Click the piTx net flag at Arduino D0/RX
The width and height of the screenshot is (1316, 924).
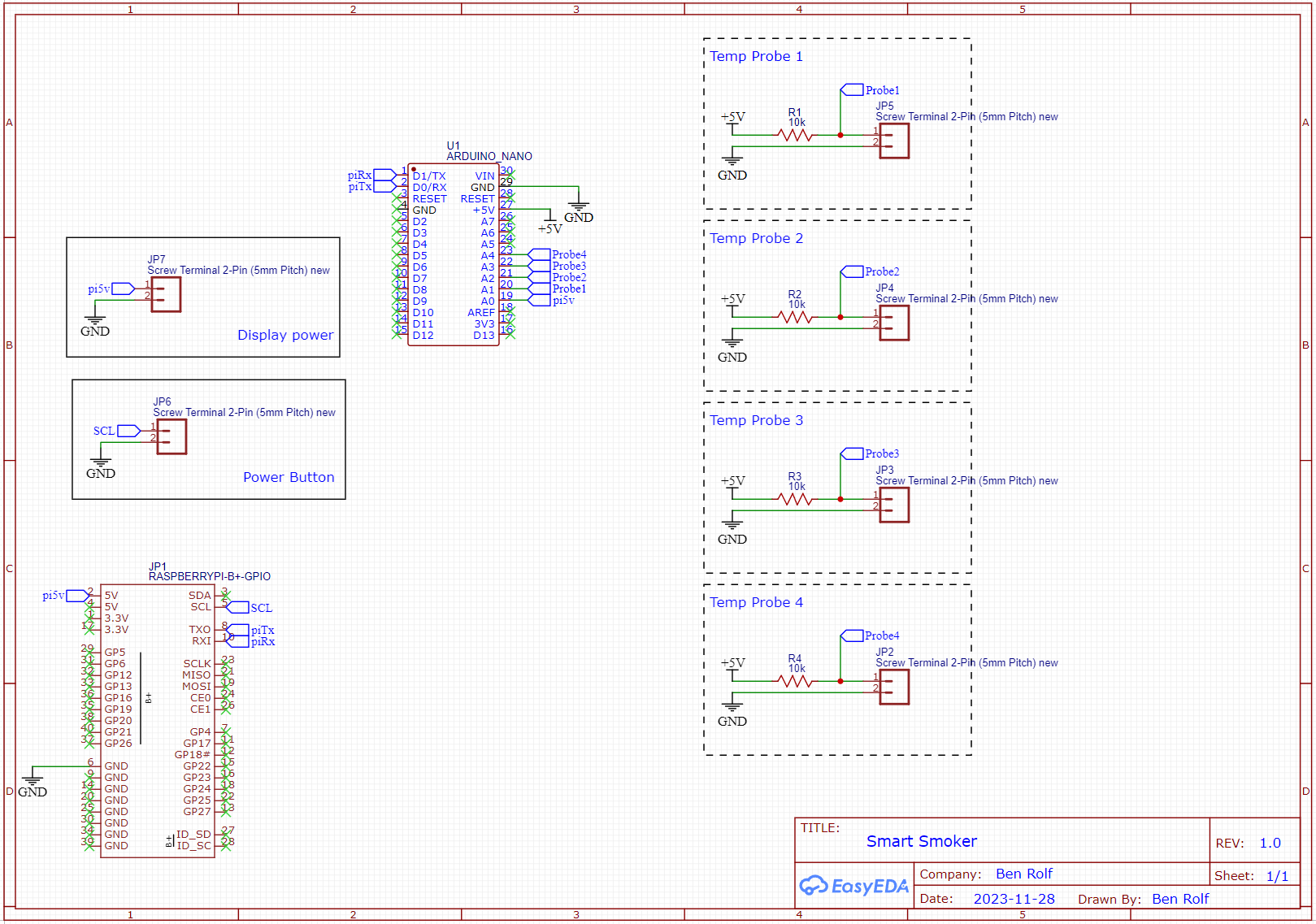(371, 187)
